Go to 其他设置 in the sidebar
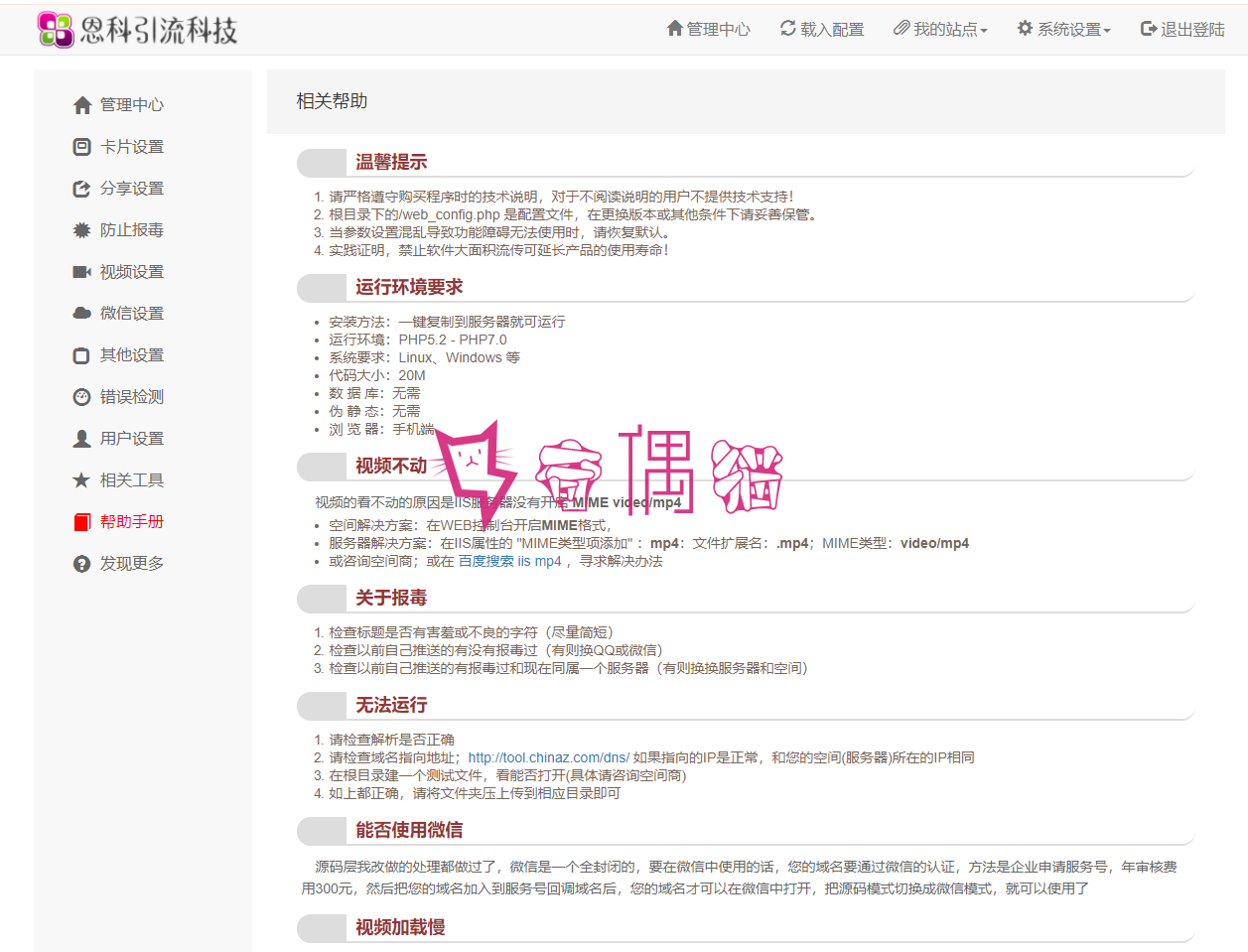Screen dimensions: 1248x952 tap(132, 355)
